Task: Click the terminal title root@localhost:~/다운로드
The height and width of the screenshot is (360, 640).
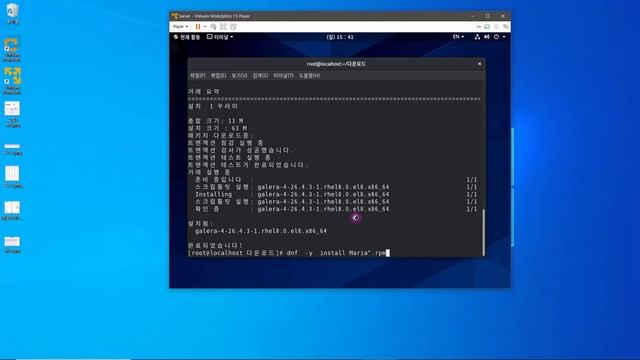Action: 336,64
